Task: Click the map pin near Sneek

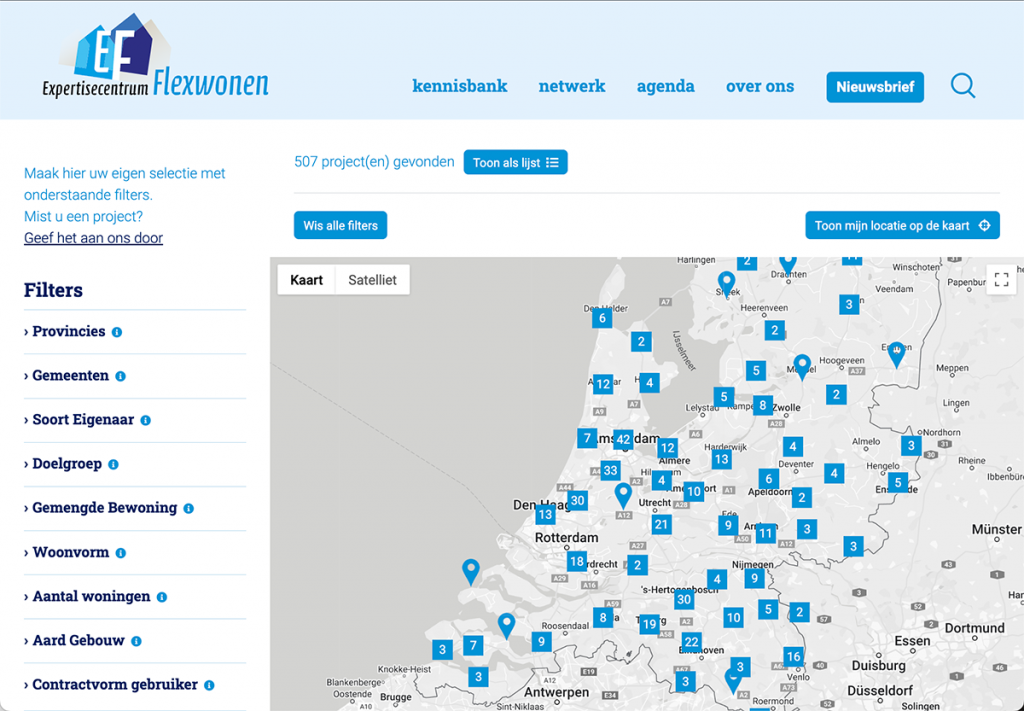Action: coord(726,283)
